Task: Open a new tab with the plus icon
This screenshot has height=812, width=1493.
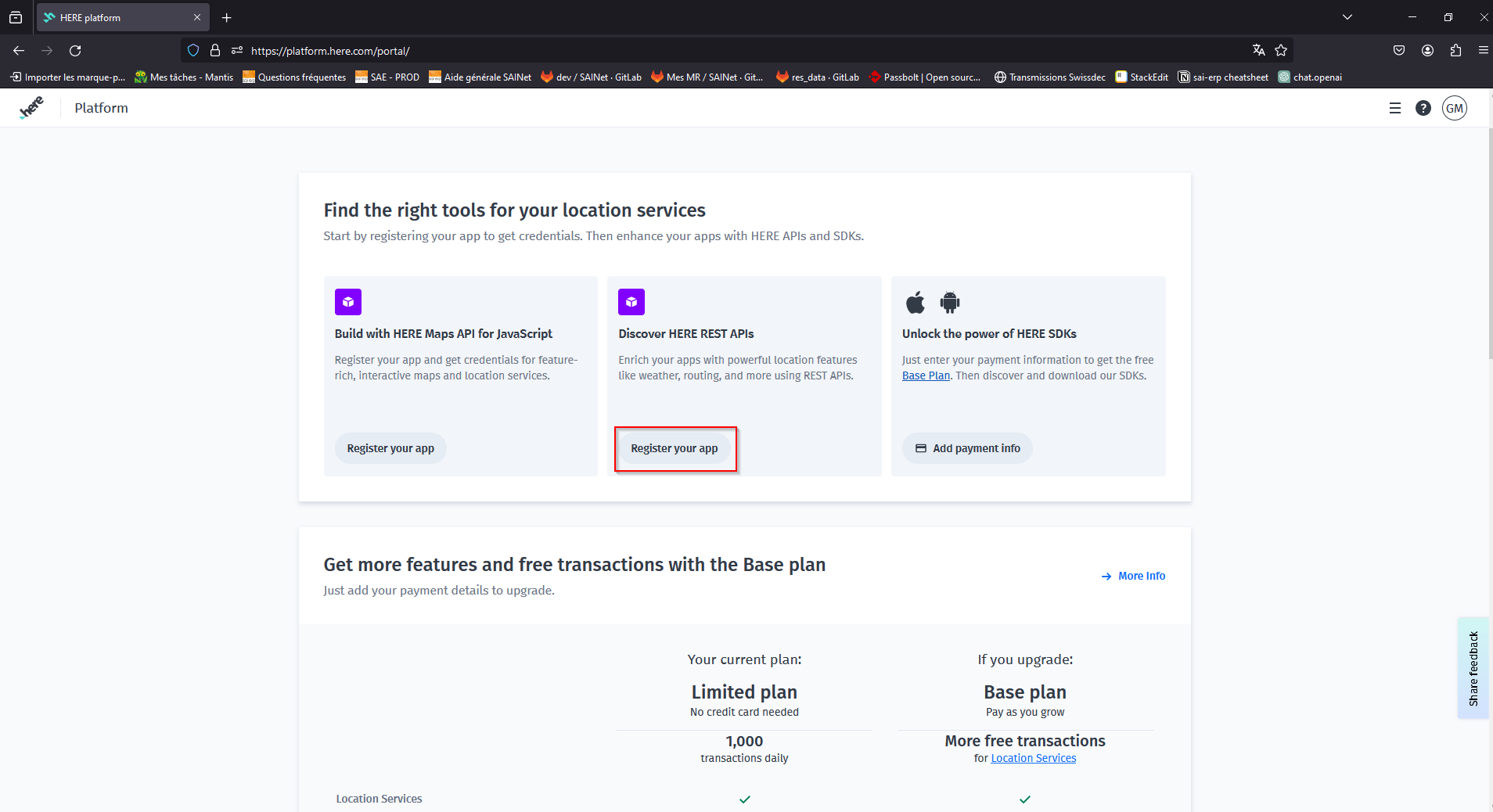Action: (x=226, y=17)
